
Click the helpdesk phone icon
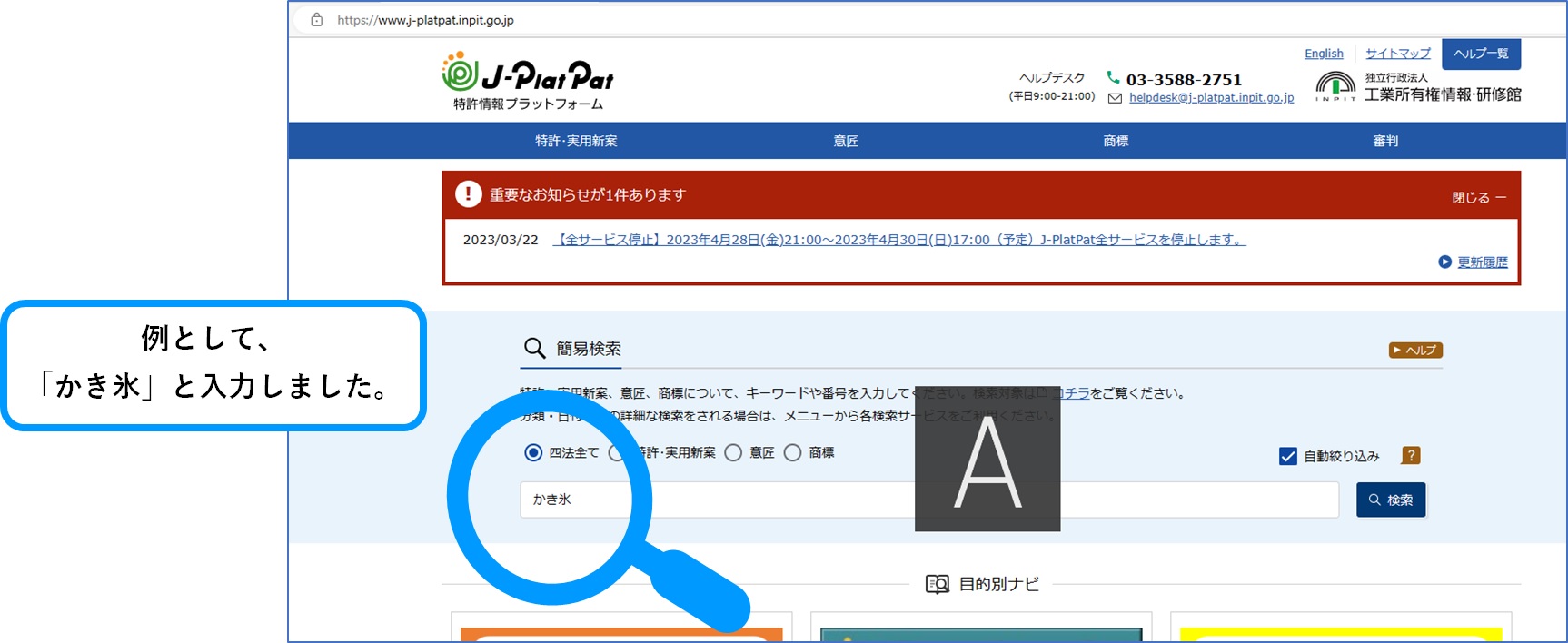[x=1113, y=78]
